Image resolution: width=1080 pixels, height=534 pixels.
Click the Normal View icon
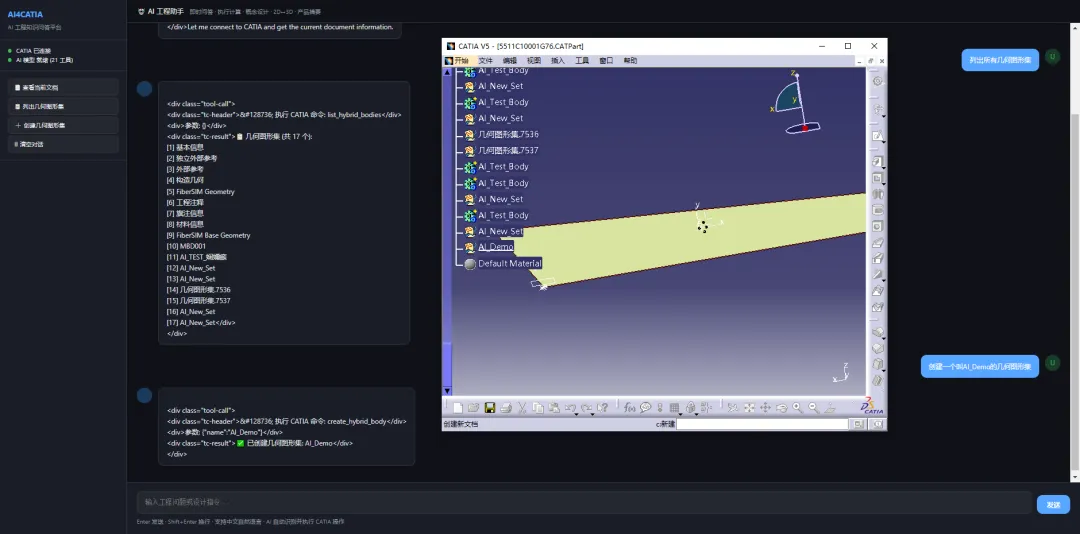(829, 408)
